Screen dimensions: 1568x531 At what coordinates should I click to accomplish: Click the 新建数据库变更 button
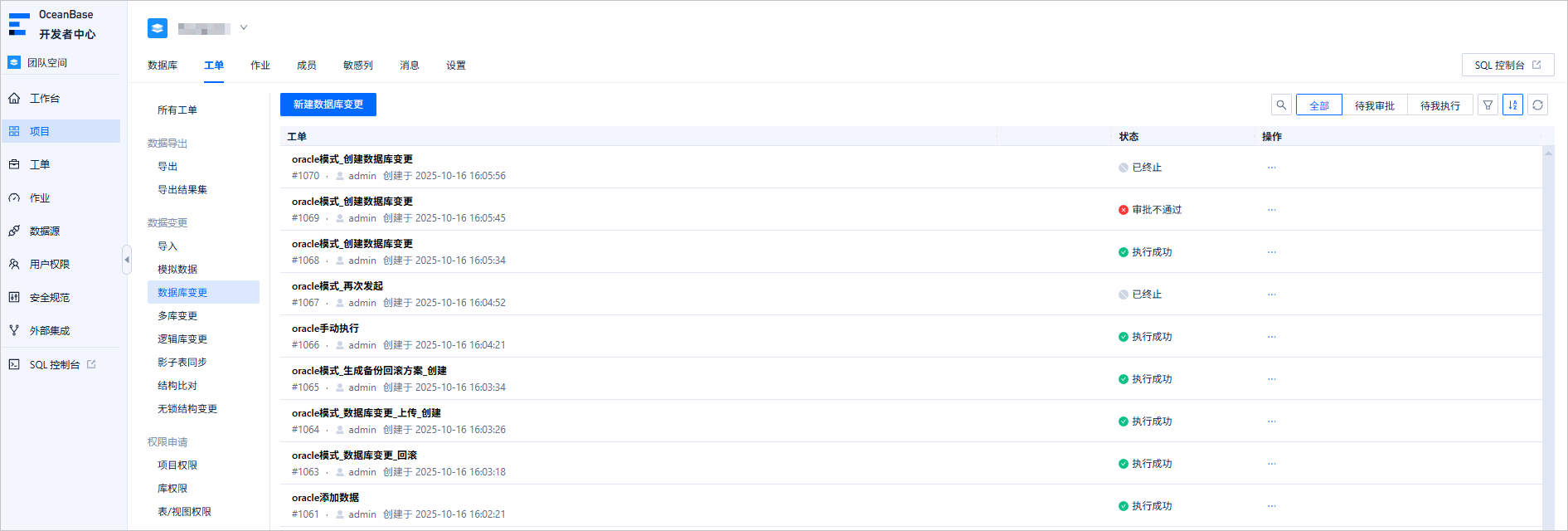point(328,105)
